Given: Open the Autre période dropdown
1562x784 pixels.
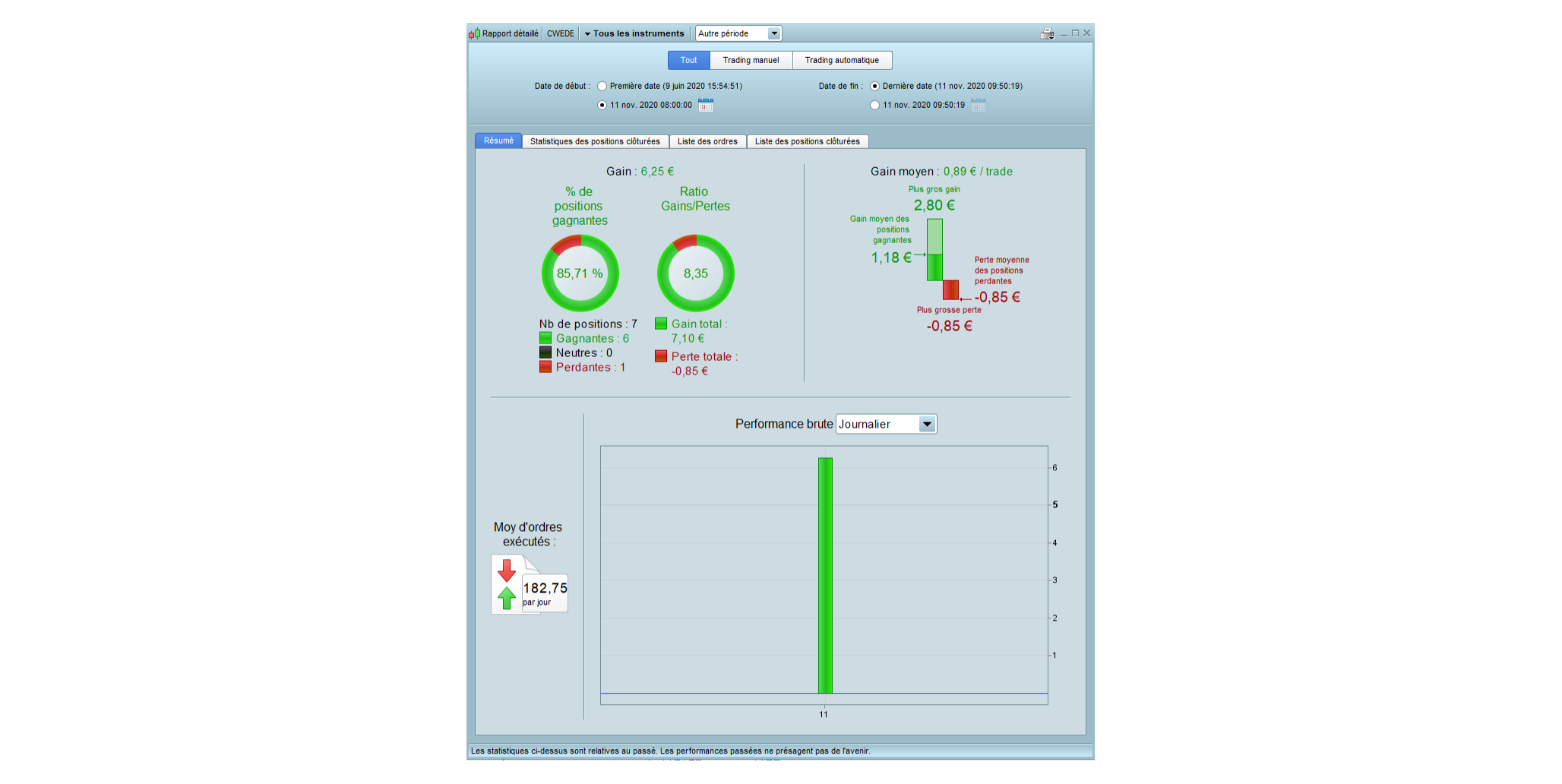Looking at the screenshot, I should (738, 33).
